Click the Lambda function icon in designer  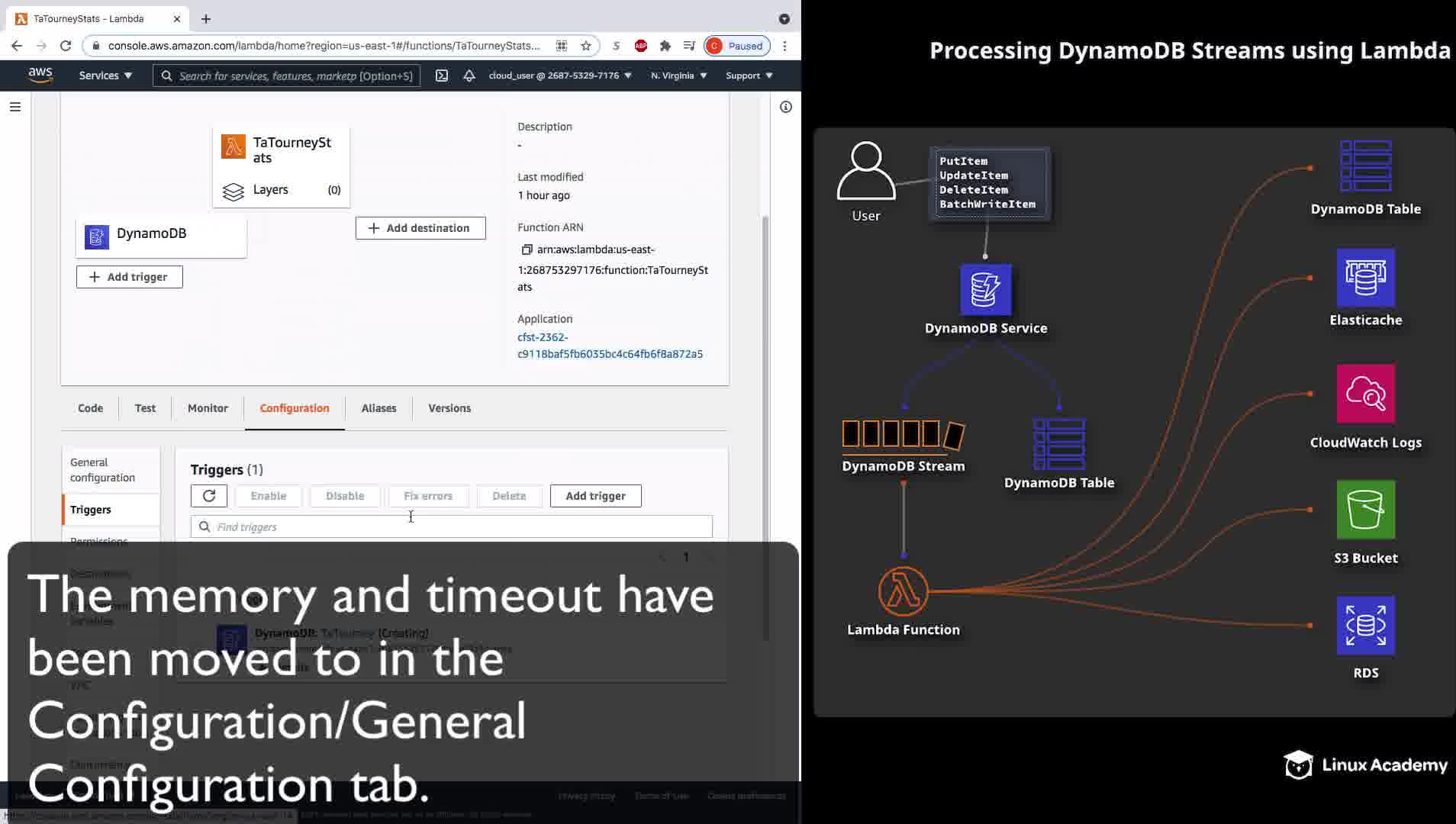(234, 146)
